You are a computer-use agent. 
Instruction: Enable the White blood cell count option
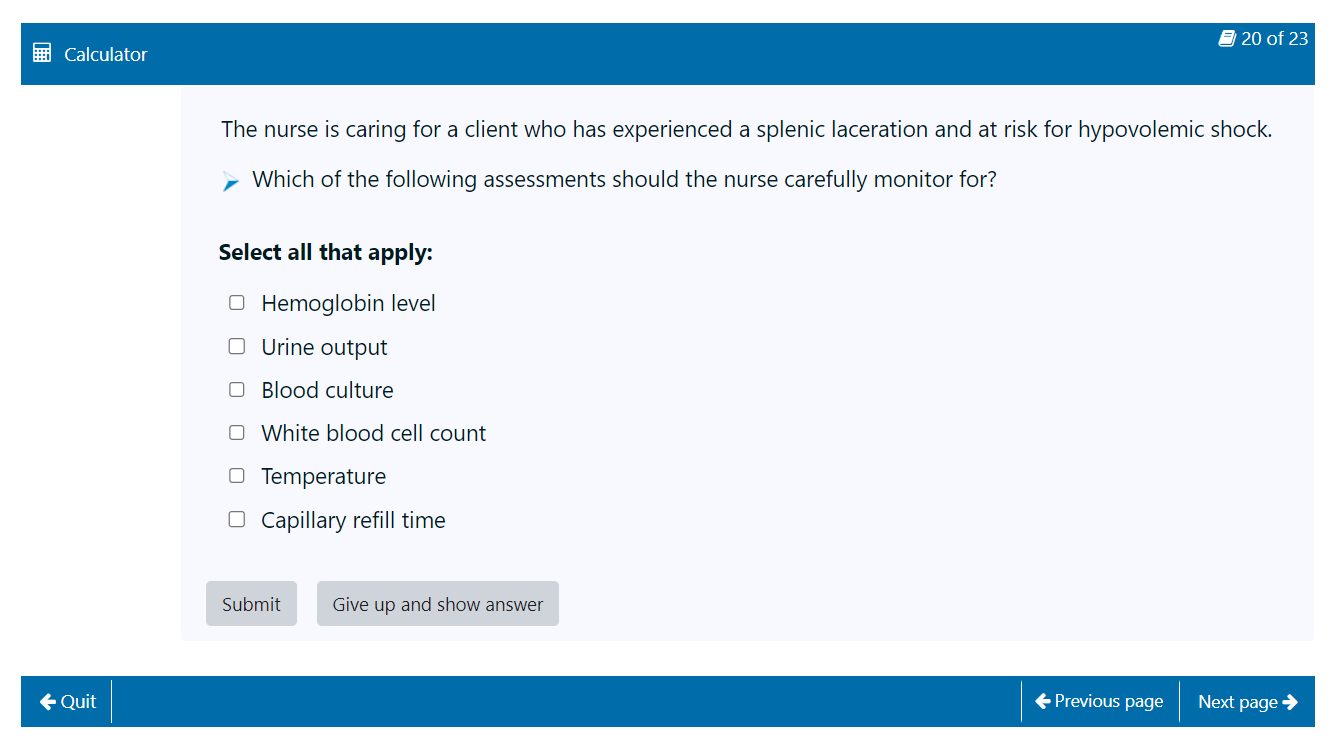point(237,433)
